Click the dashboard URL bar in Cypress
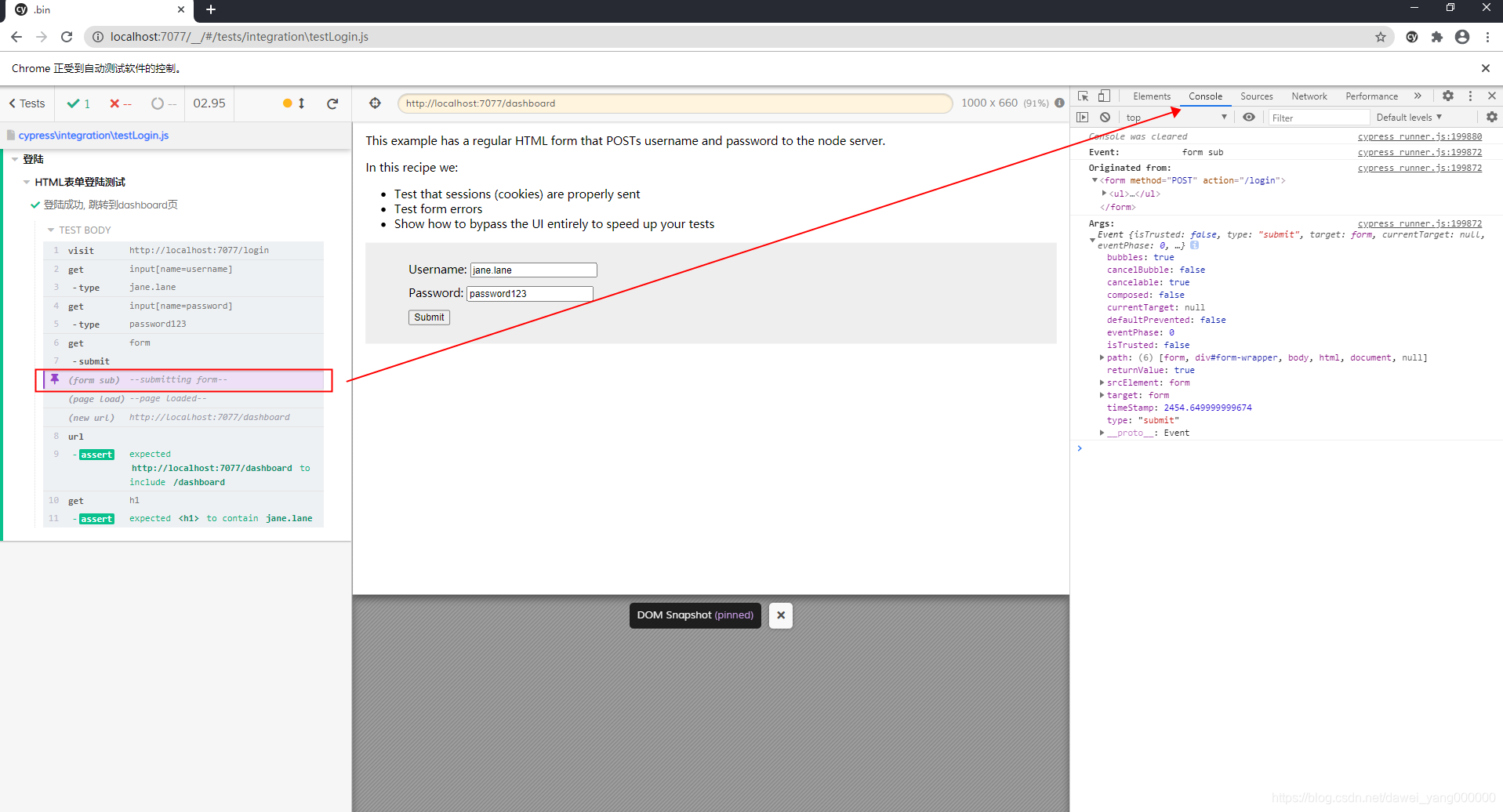Image resolution: width=1503 pixels, height=812 pixels. tap(675, 103)
